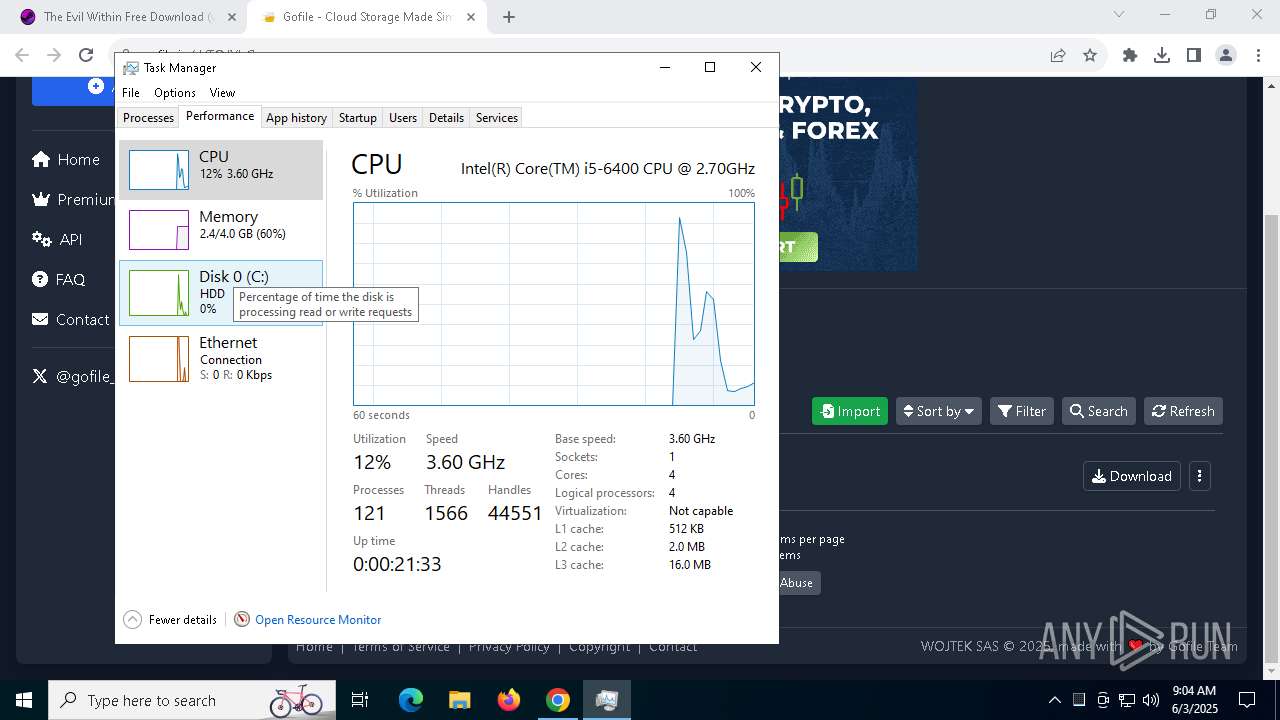1280x720 pixels.
Task: Open Chrome three-dot menu
Action: 1258,56
